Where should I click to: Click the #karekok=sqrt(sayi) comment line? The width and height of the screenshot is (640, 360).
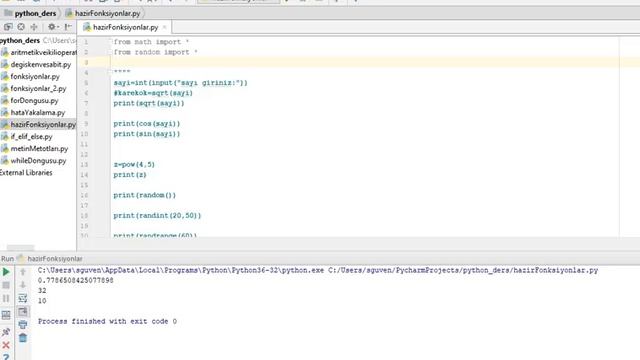[153, 93]
